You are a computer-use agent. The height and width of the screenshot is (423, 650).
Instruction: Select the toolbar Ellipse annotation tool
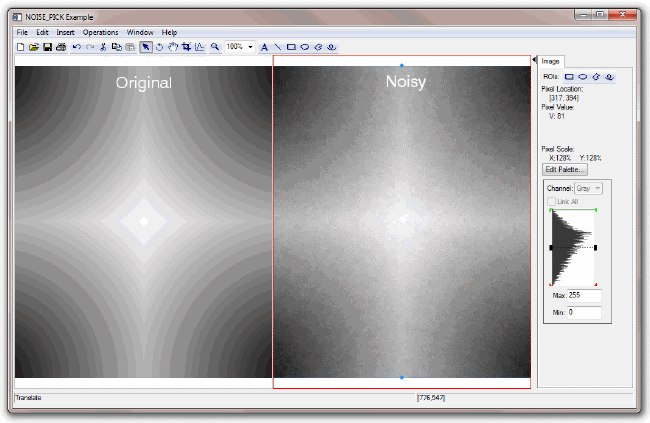pyautogui.click(x=305, y=47)
